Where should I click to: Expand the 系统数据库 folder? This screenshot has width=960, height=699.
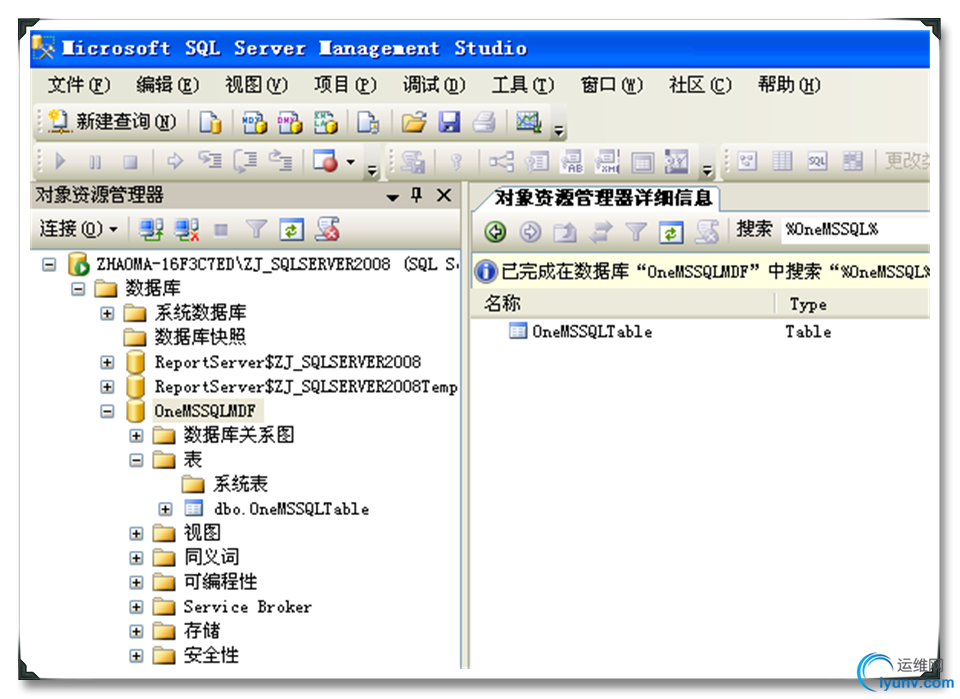(107, 313)
